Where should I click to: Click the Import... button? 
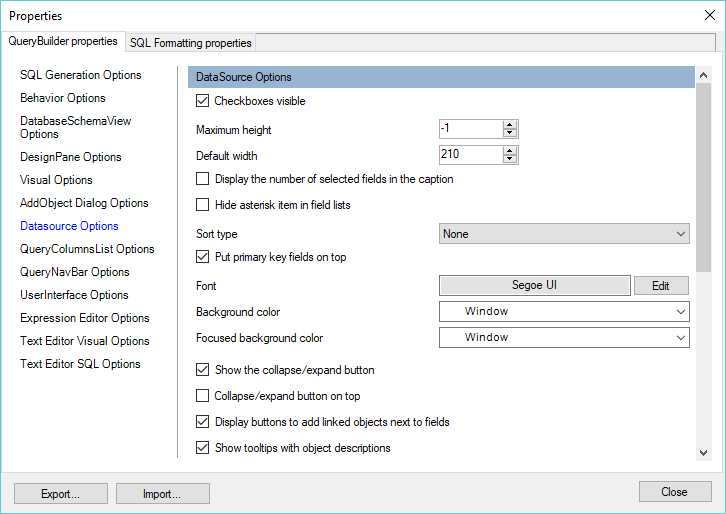[163, 494]
